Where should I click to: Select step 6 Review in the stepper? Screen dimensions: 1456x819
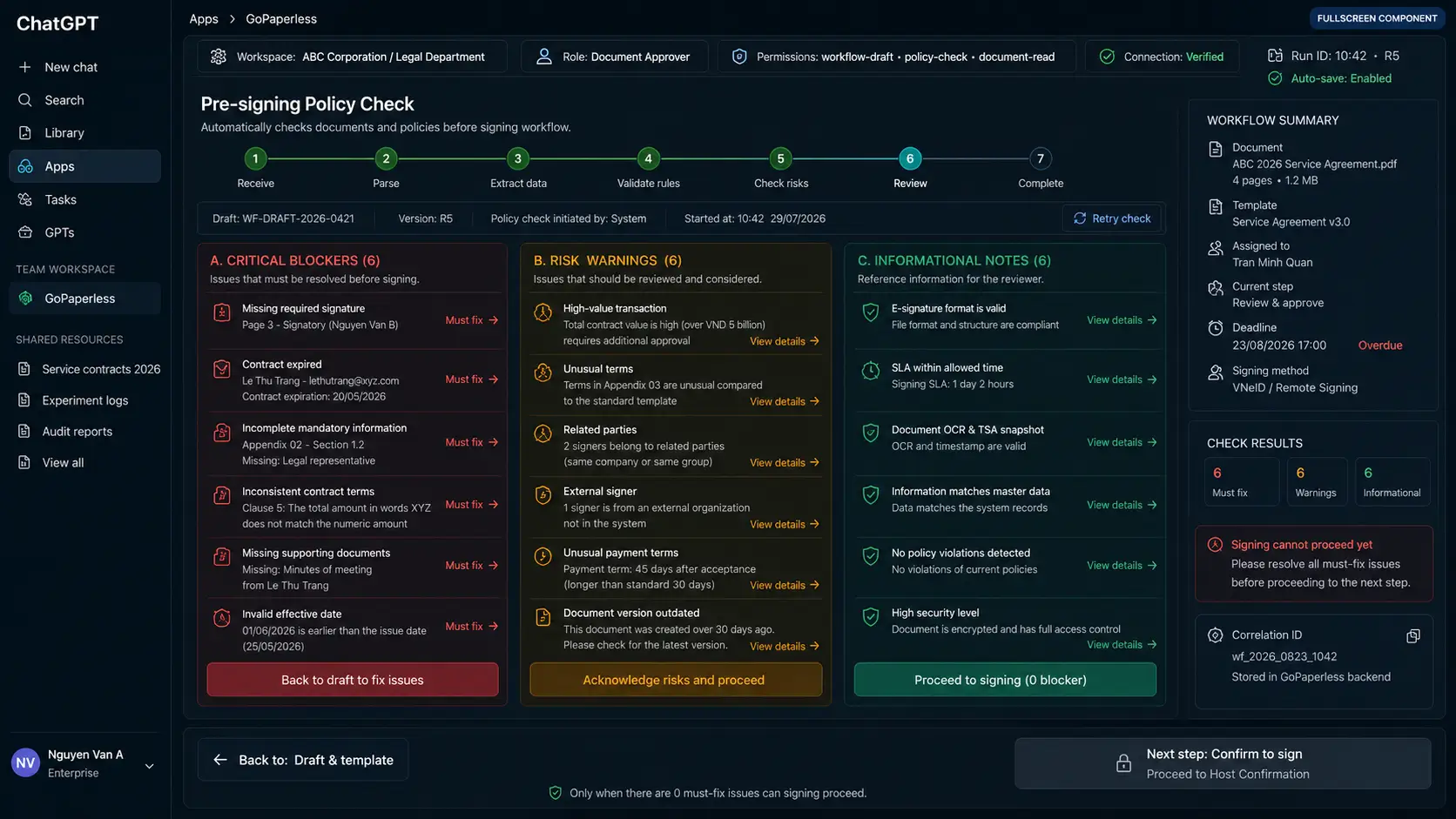(x=910, y=158)
